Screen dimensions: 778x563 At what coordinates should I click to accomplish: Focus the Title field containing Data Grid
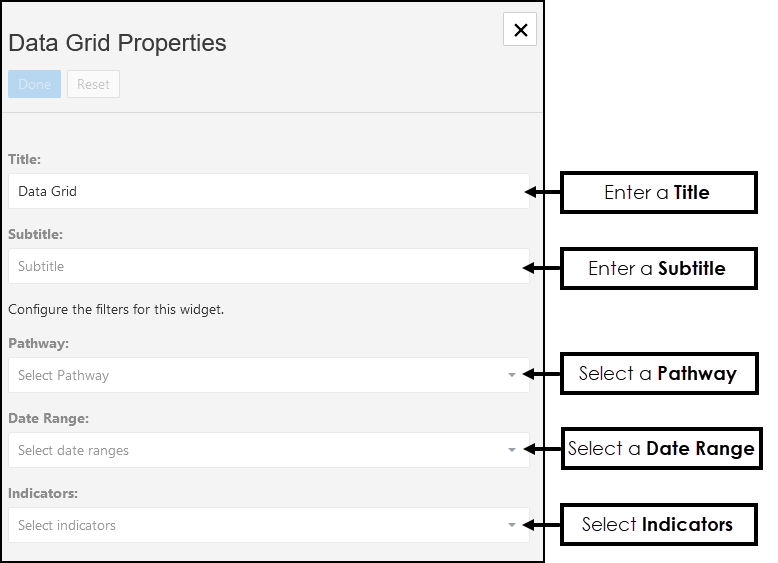click(x=268, y=191)
